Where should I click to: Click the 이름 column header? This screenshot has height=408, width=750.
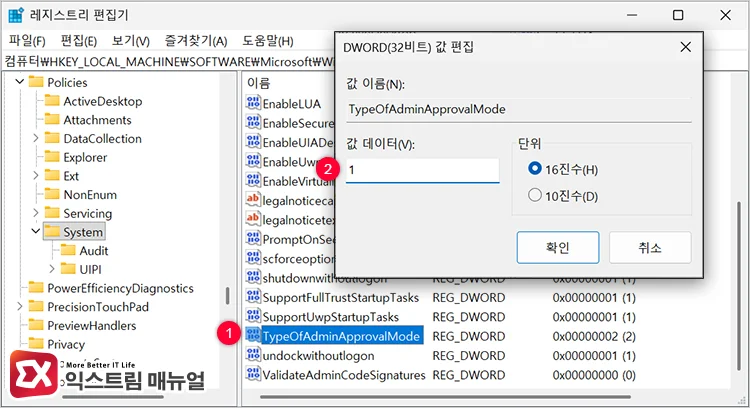click(x=259, y=83)
